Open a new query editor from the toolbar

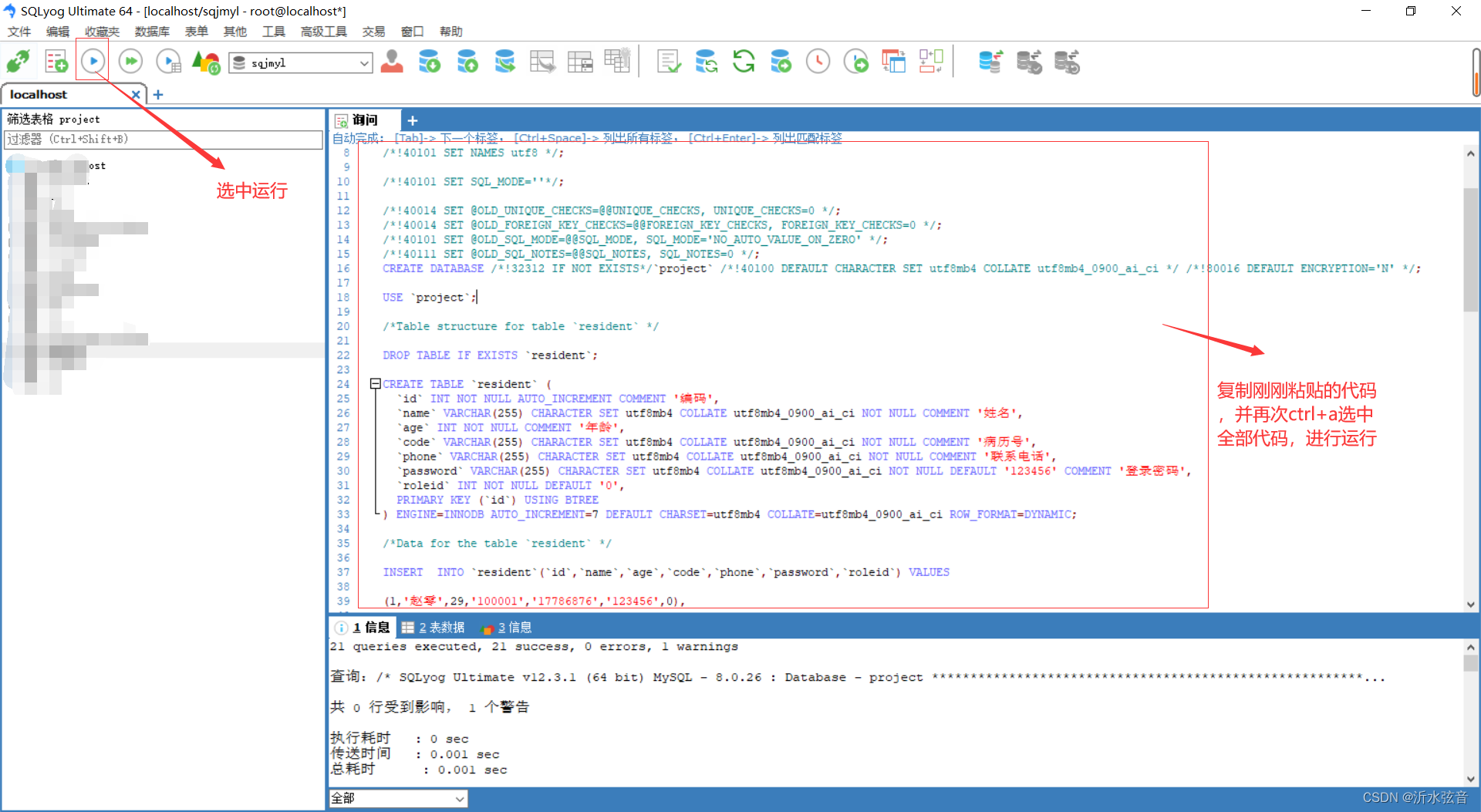56,61
